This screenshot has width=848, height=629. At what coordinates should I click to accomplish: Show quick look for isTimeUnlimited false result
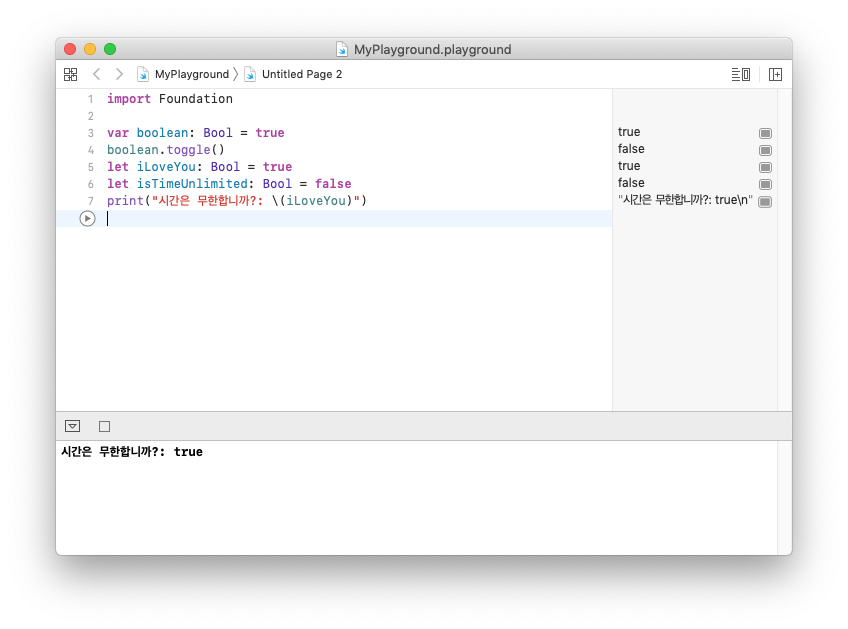click(x=765, y=184)
